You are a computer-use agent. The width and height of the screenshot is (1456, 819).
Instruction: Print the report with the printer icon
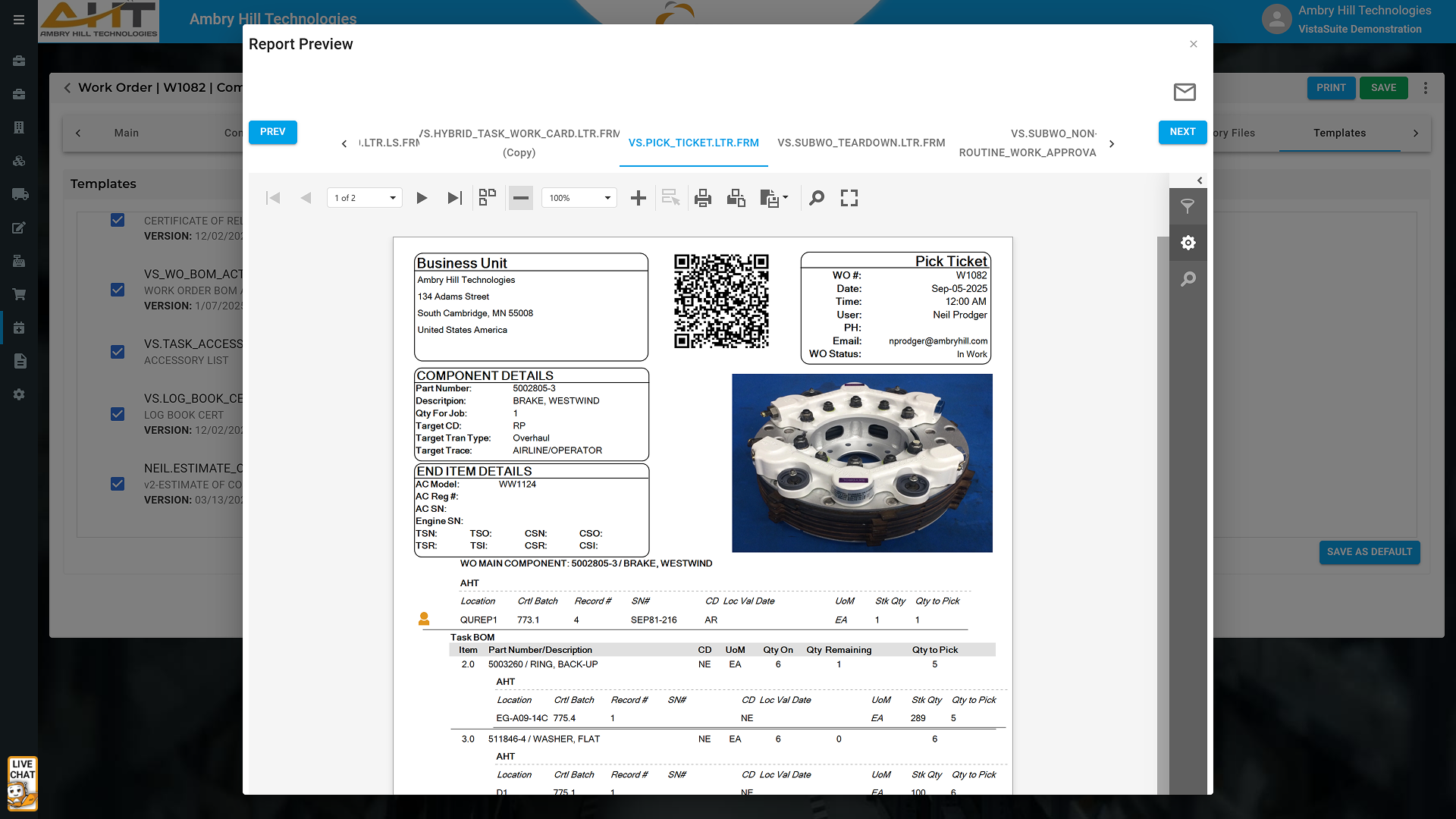[x=703, y=198]
